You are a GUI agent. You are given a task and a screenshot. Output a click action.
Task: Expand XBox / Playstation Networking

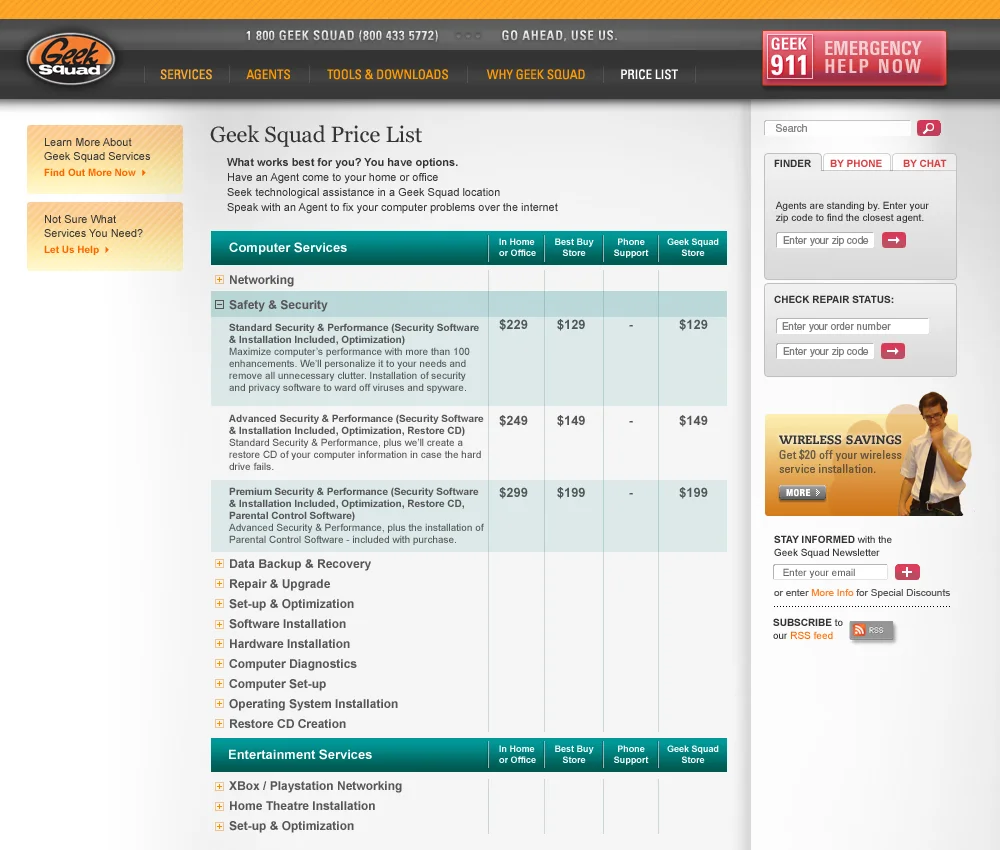219,786
